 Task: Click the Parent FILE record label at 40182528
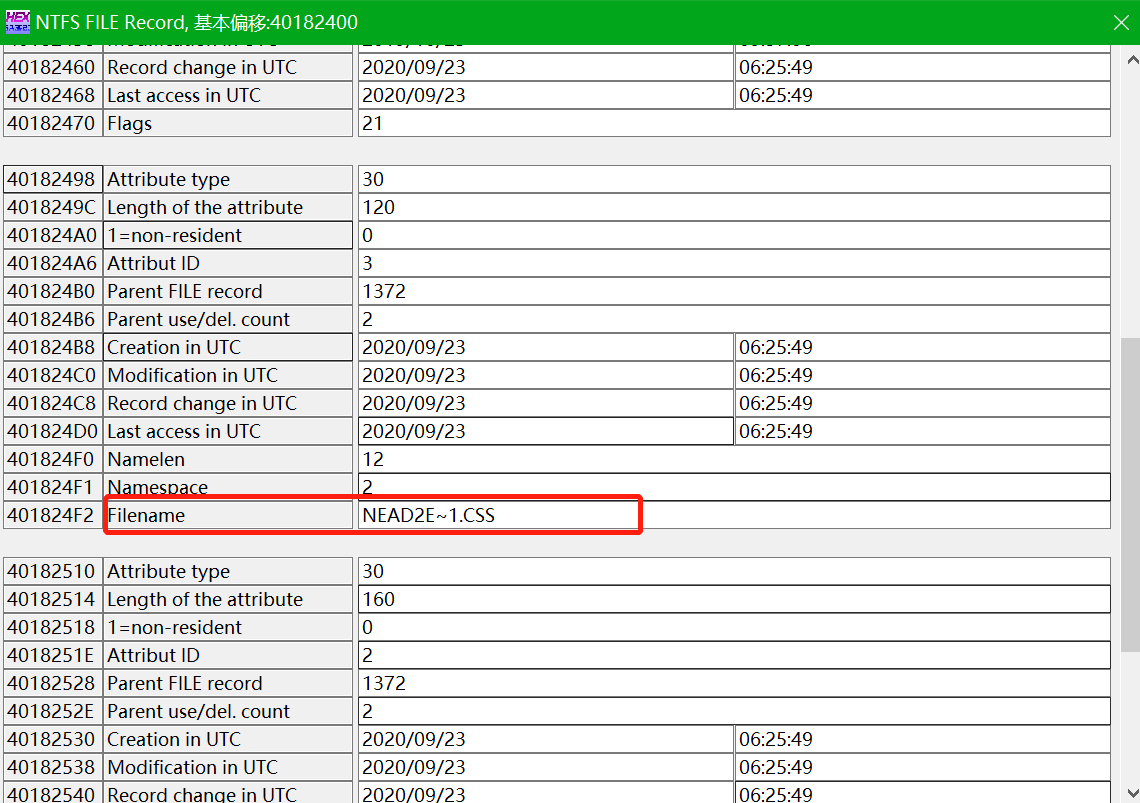228,684
